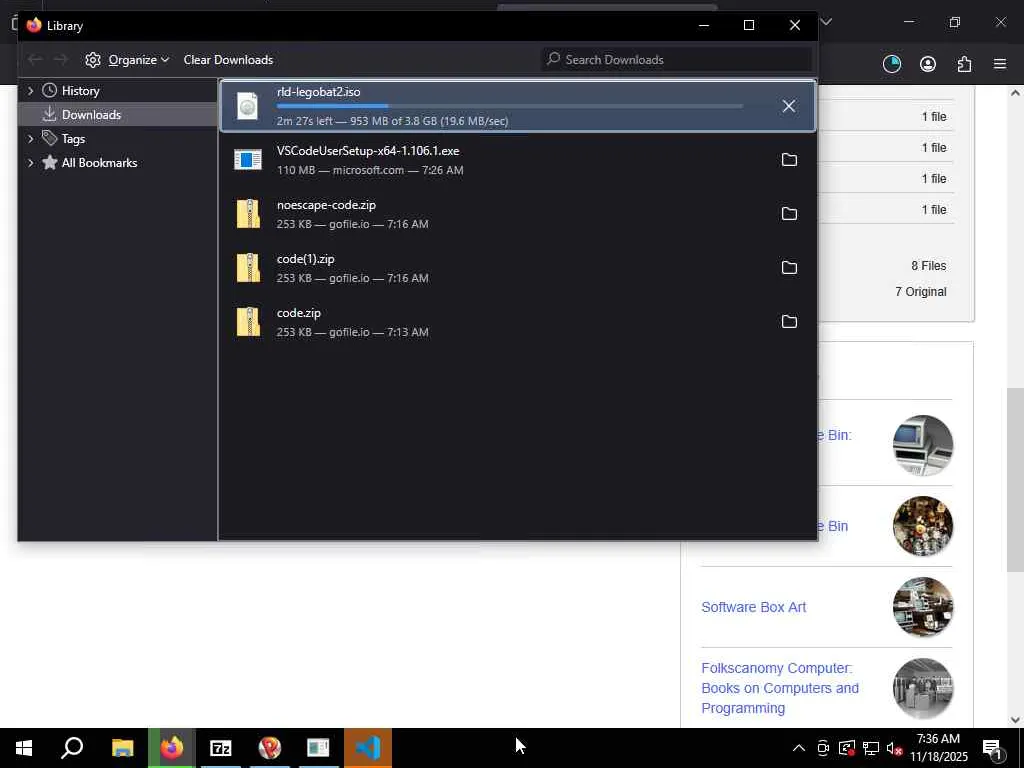The width and height of the screenshot is (1024, 768).
Task: Switch to Firefox in the taskbar
Action: point(171,748)
